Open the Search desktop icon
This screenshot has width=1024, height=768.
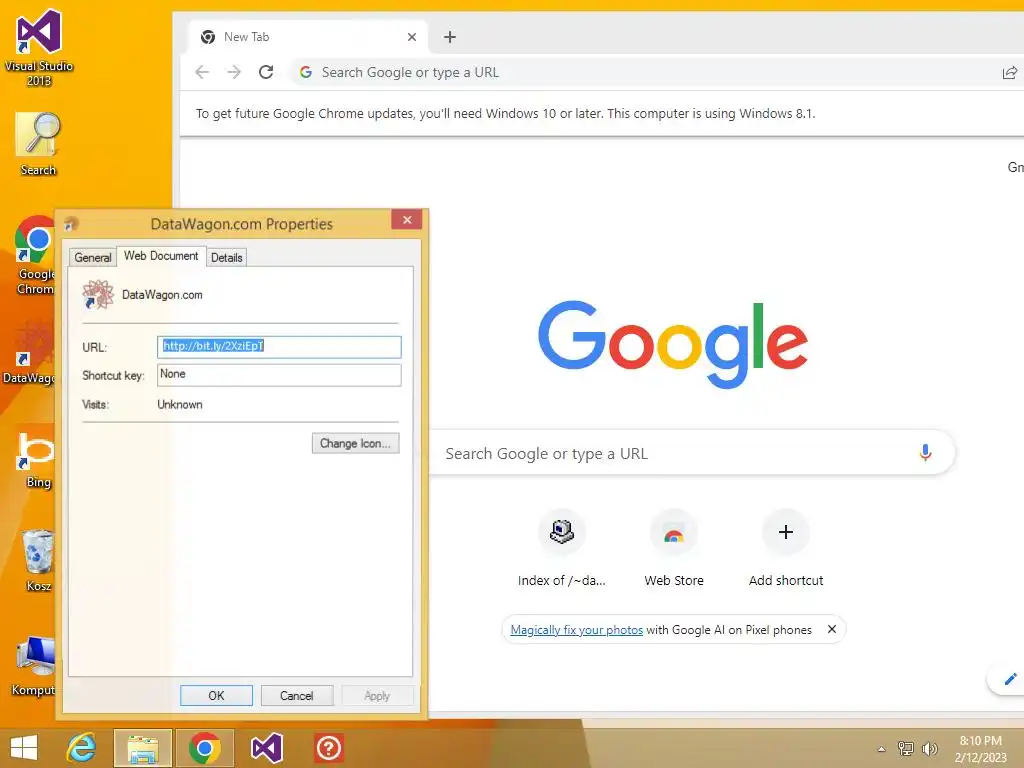[x=38, y=144]
